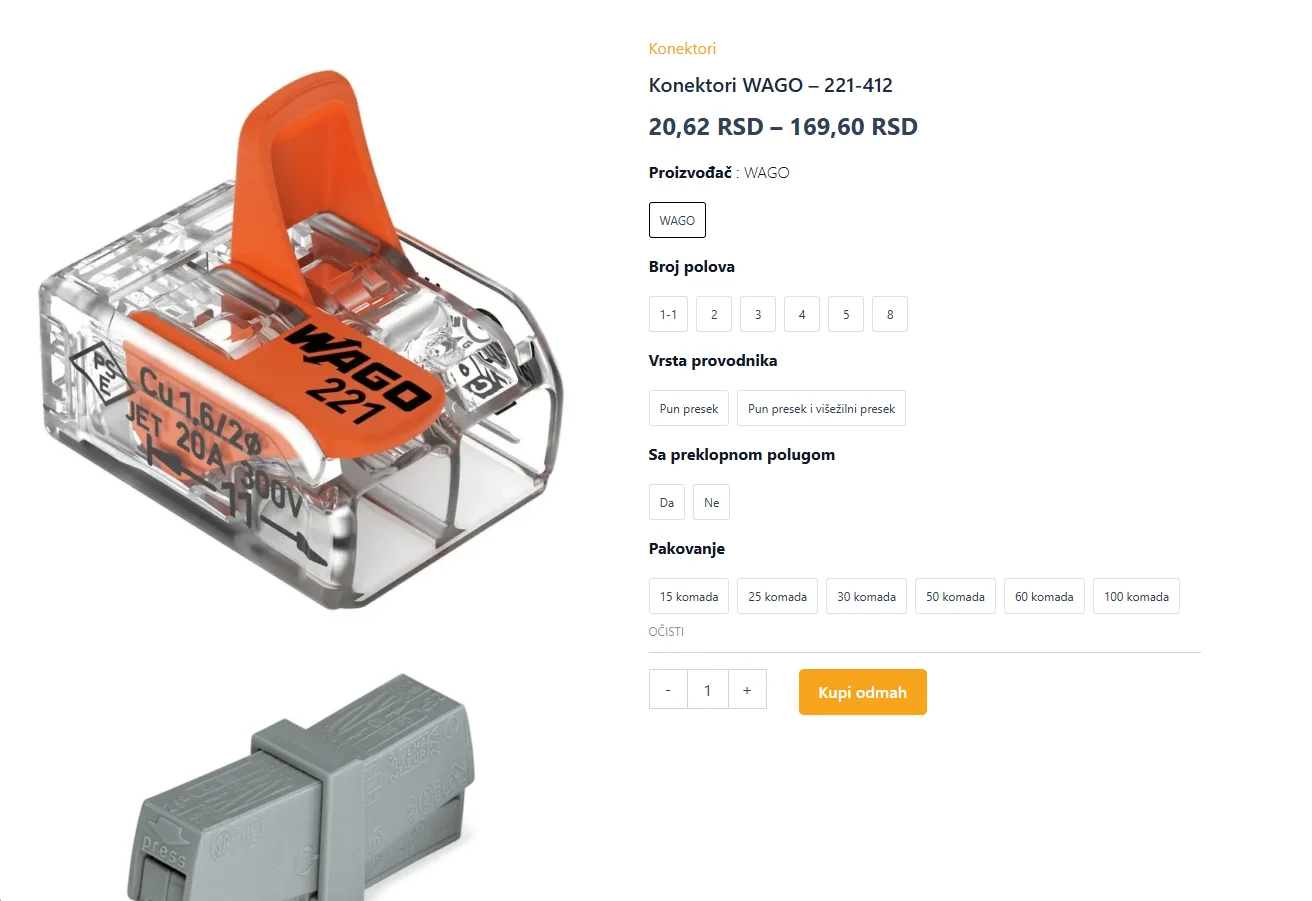Click the quantity input field
1312x901 pixels.
tap(708, 689)
